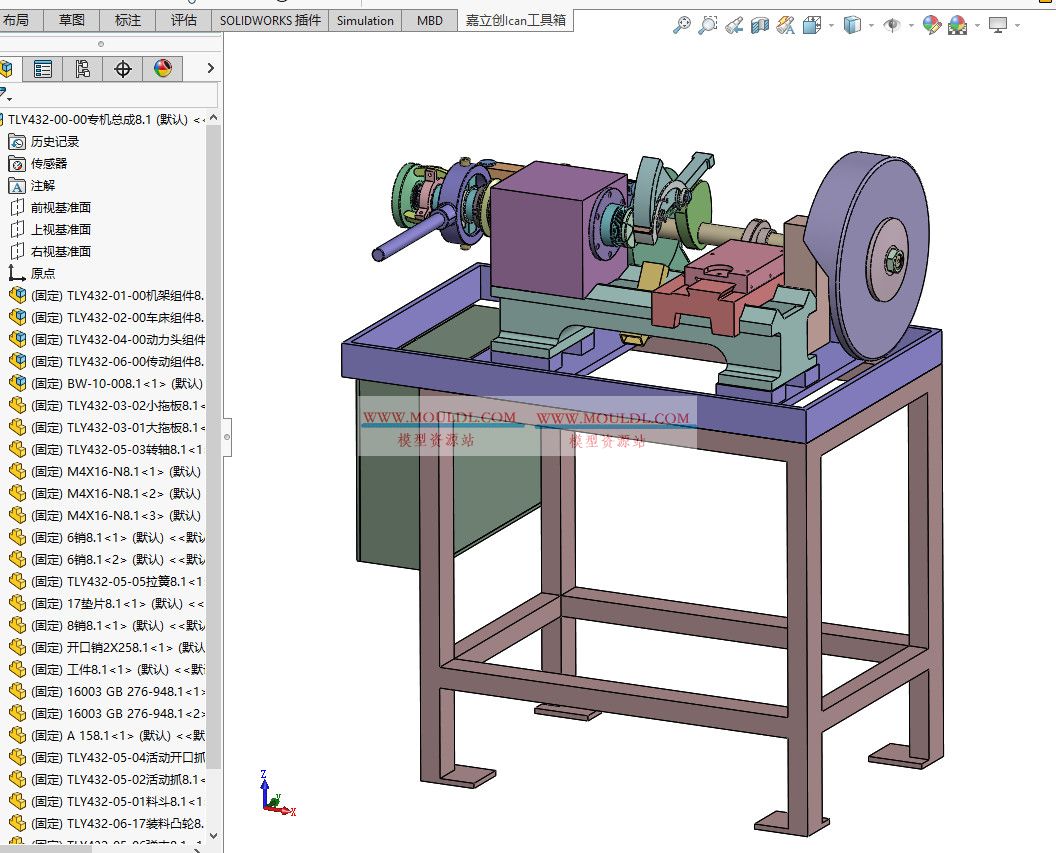Open the Hide/Show Items eye icon
Screen dimensions: 1056x853
coord(893,24)
